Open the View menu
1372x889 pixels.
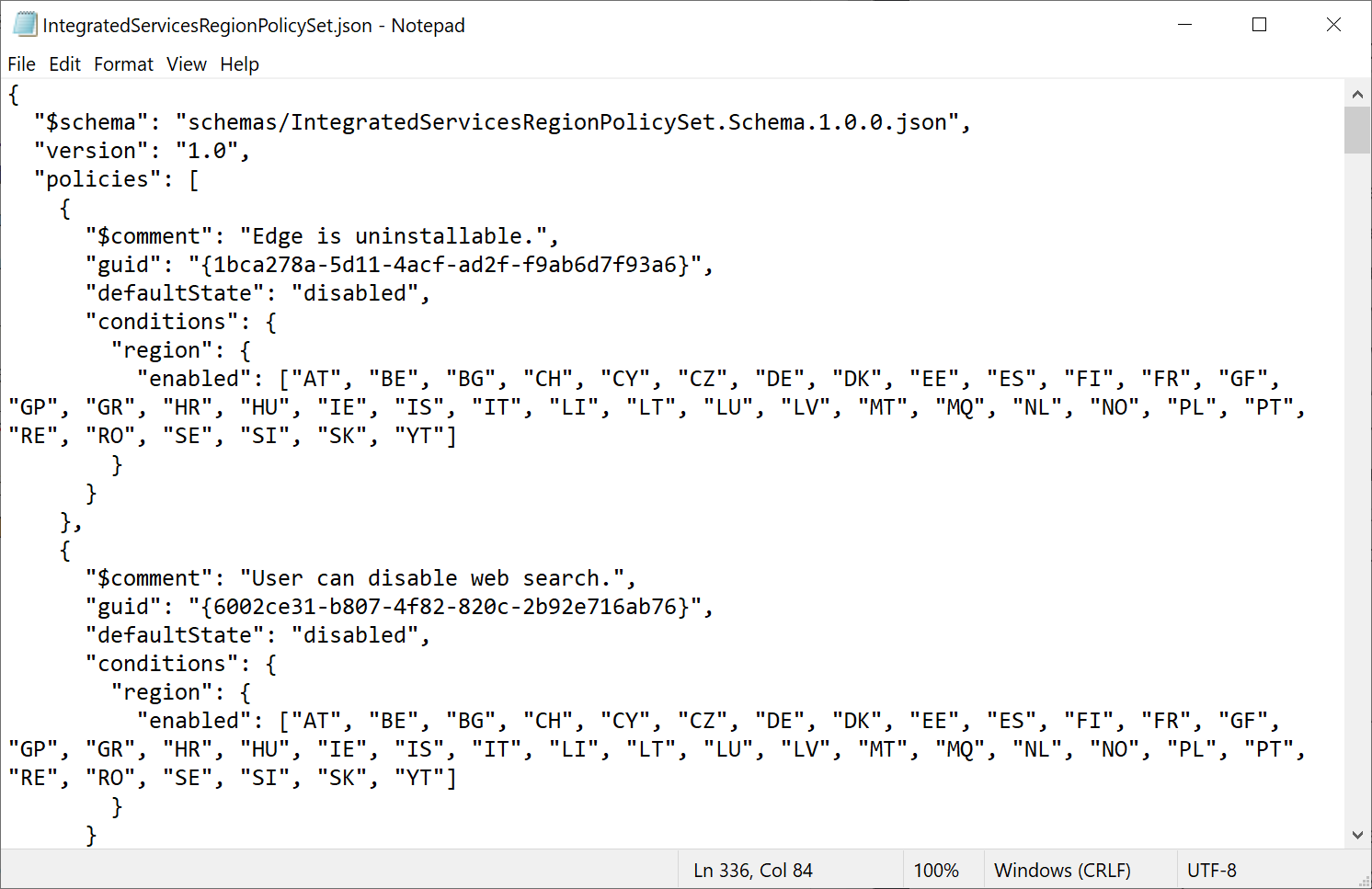point(187,64)
